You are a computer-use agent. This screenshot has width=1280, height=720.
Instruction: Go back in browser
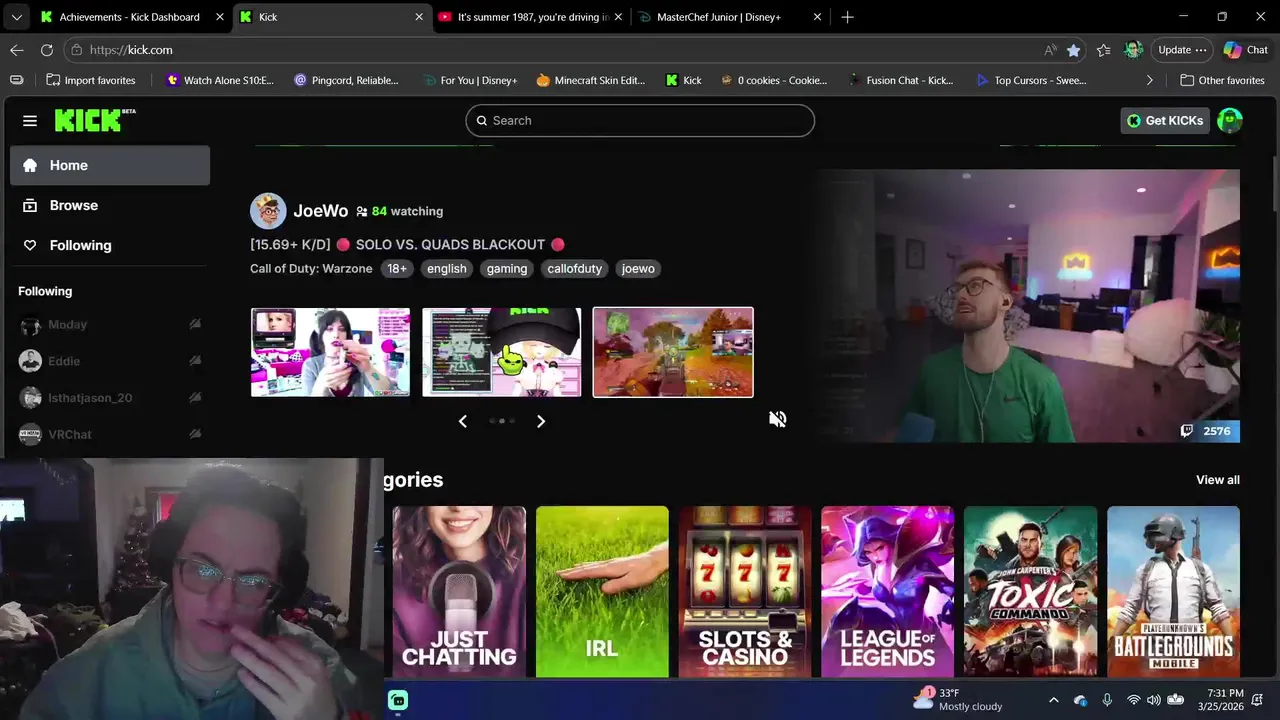point(17,50)
